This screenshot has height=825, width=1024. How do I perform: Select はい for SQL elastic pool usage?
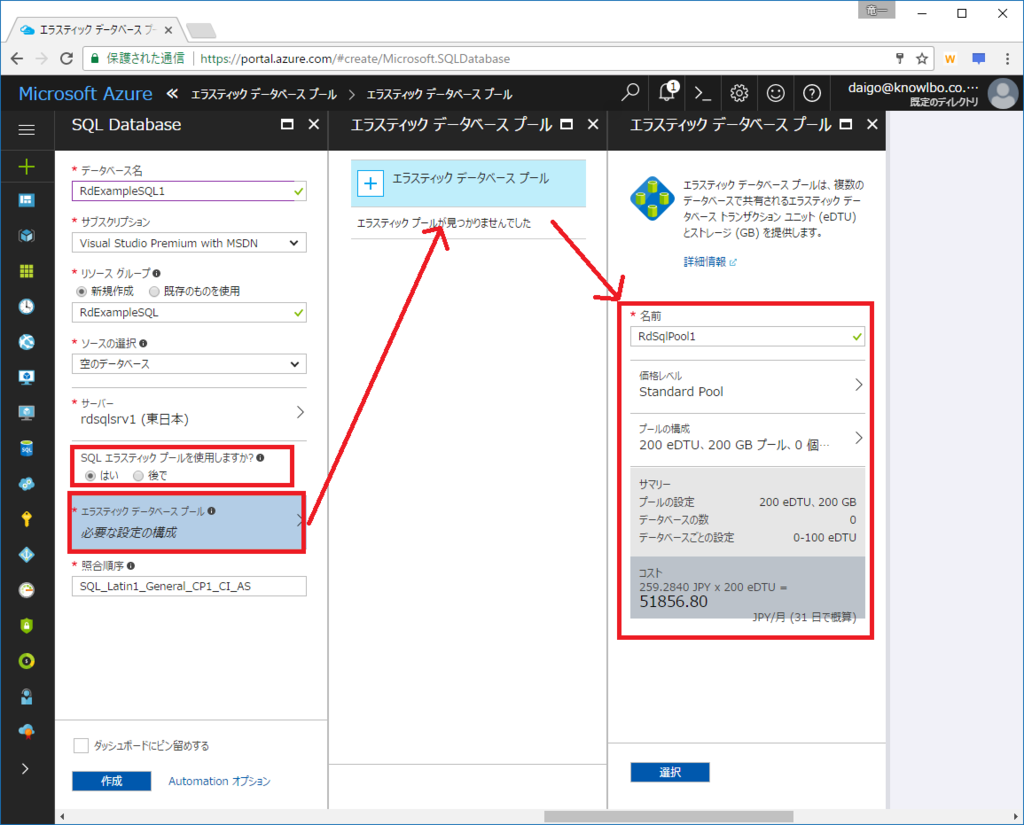(90, 476)
